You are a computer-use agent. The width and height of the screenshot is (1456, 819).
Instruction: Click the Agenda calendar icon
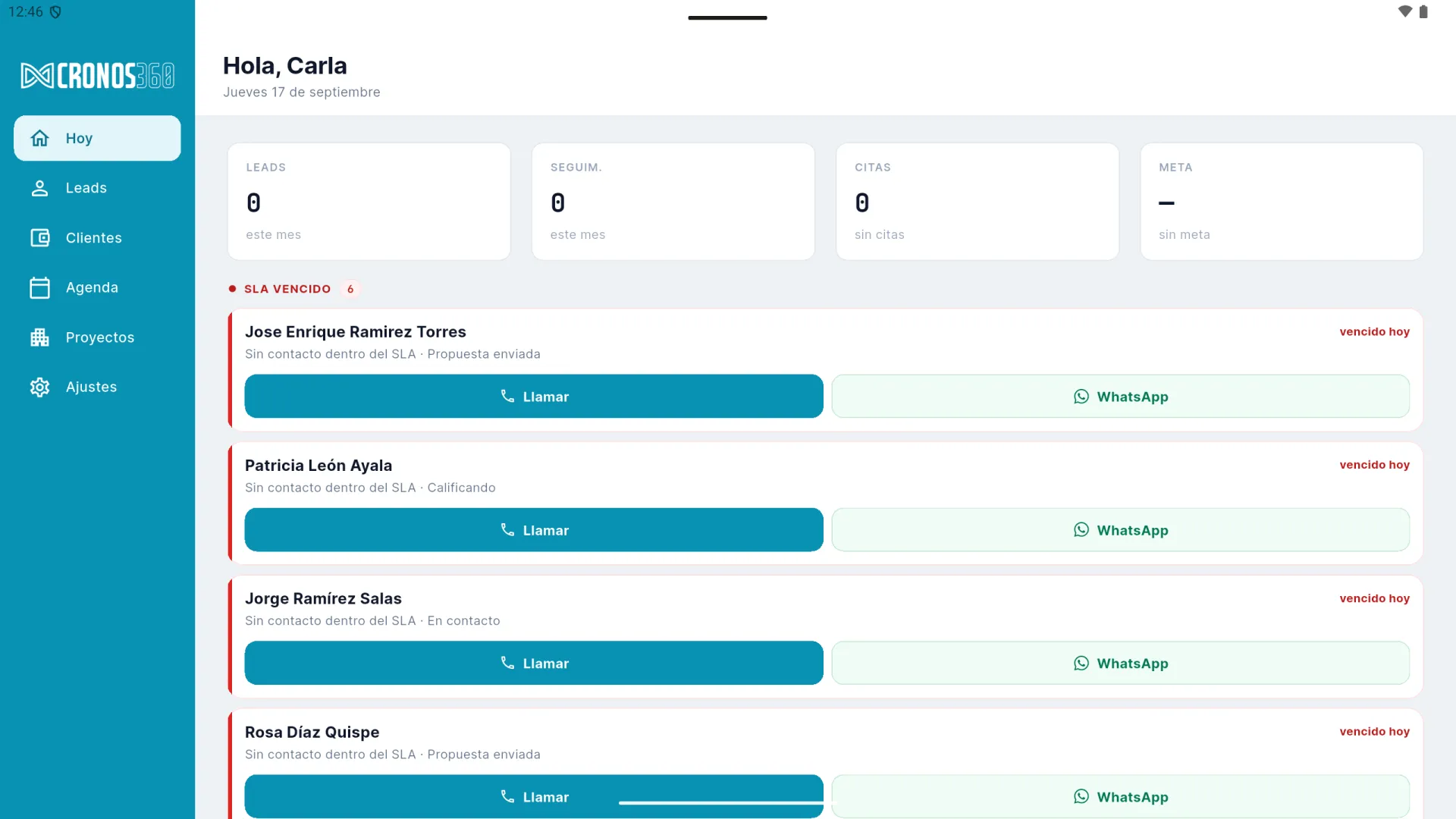39,287
